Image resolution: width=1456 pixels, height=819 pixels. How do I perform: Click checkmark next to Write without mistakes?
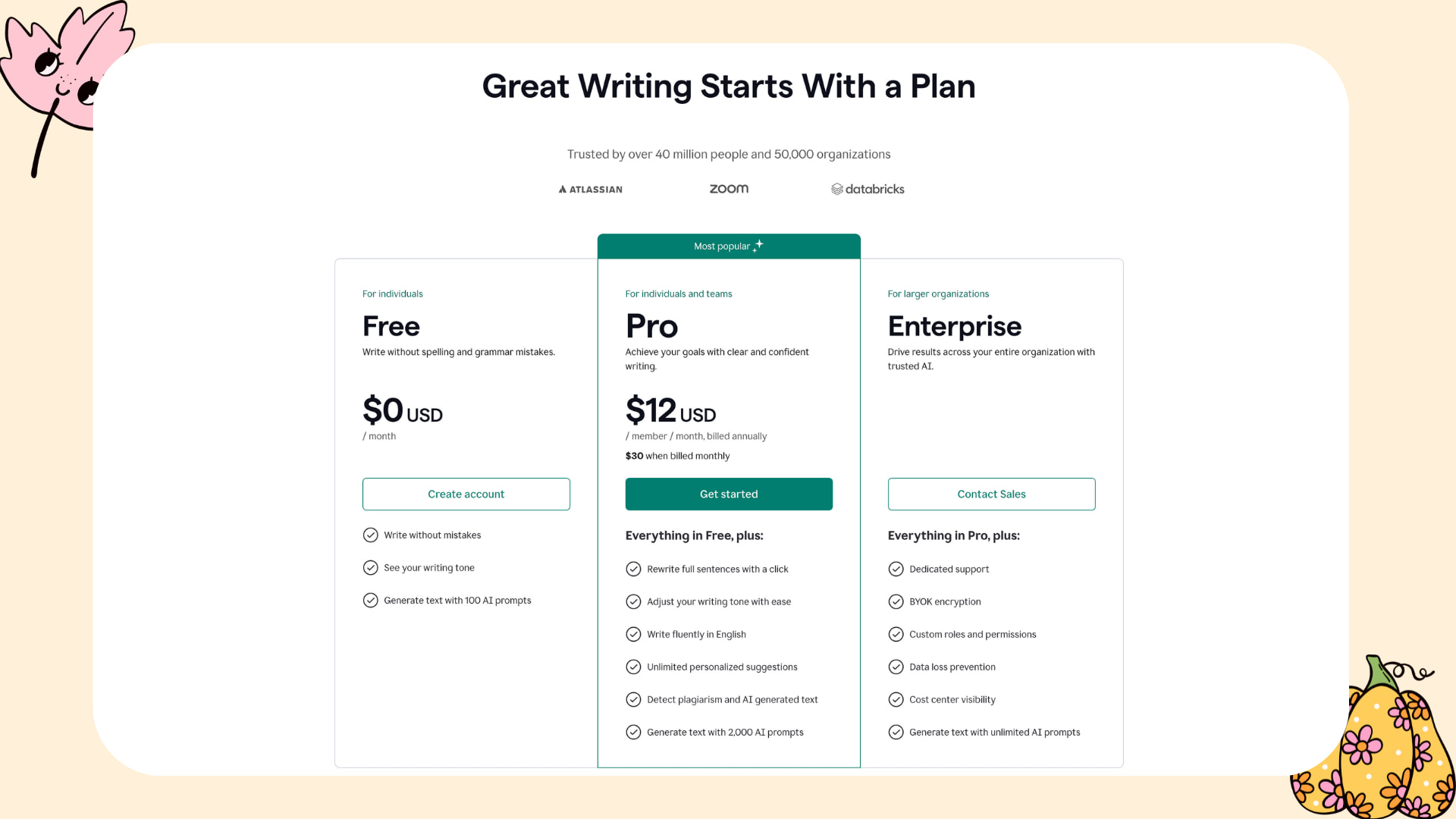(371, 535)
